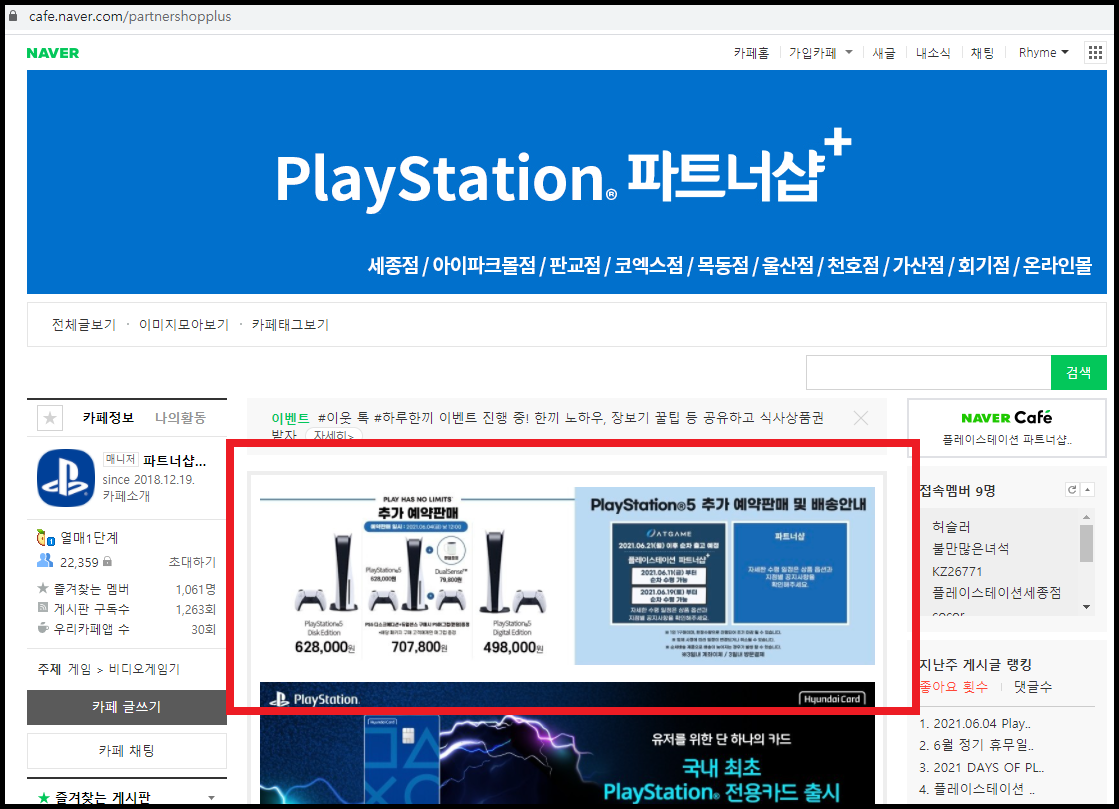Click the address bar URL

pyautogui.click(x=130, y=16)
